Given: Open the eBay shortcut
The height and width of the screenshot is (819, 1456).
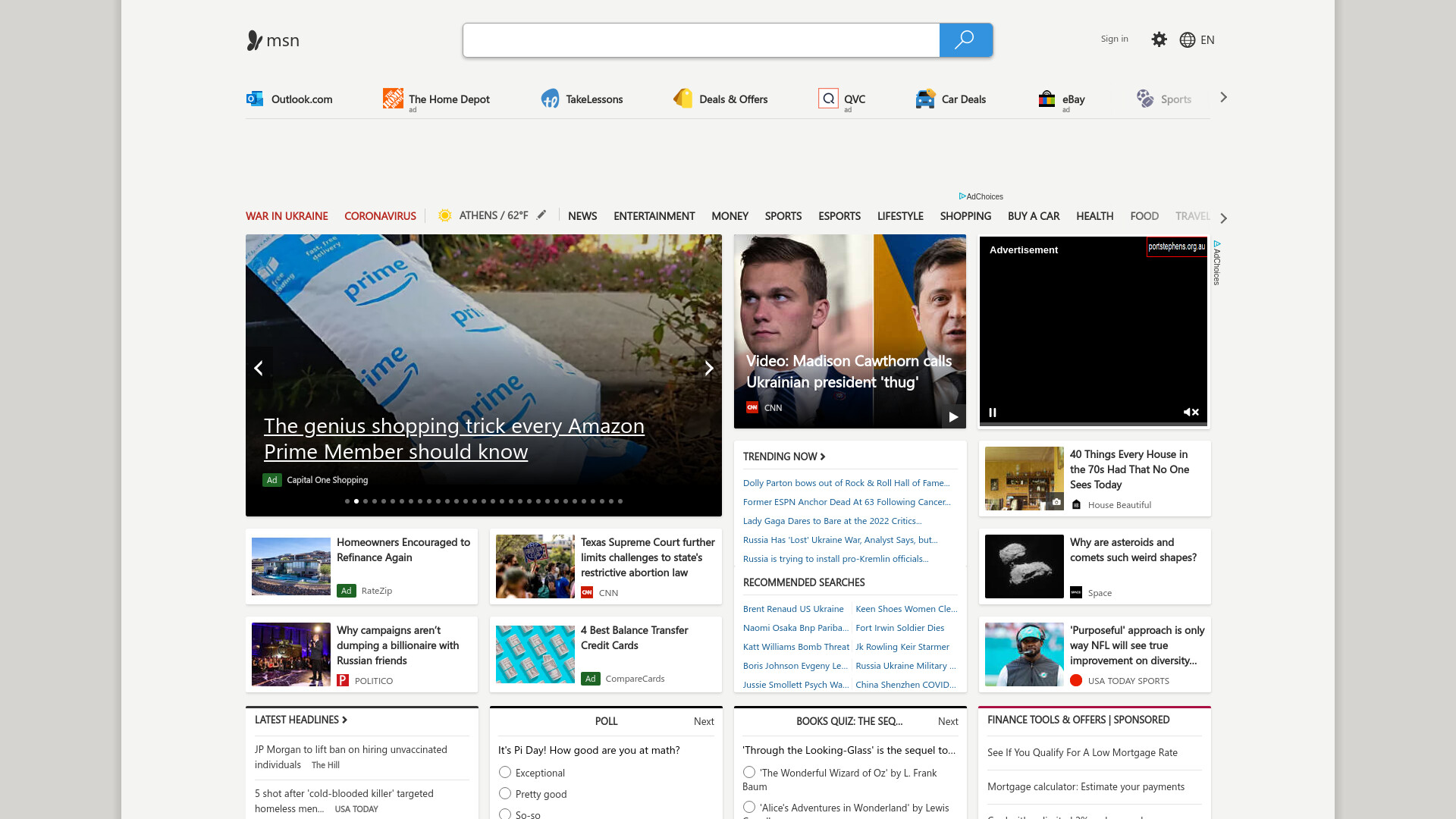Looking at the screenshot, I should click(1061, 99).
